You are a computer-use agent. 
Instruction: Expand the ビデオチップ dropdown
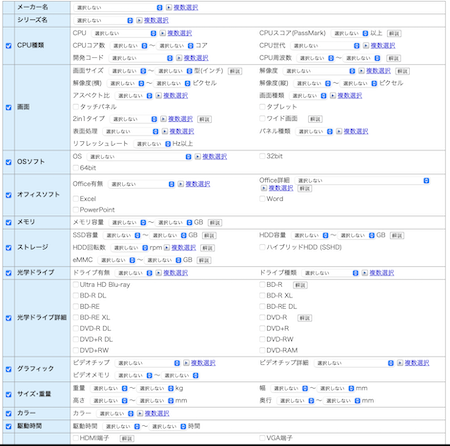coord(147,363)
